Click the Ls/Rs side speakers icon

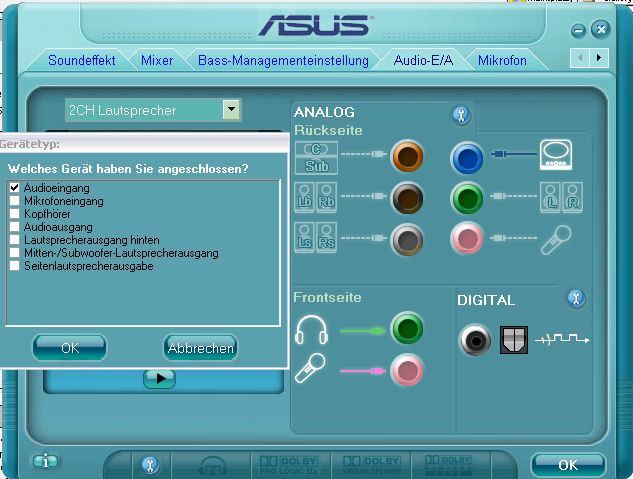[x=315, y=238]
